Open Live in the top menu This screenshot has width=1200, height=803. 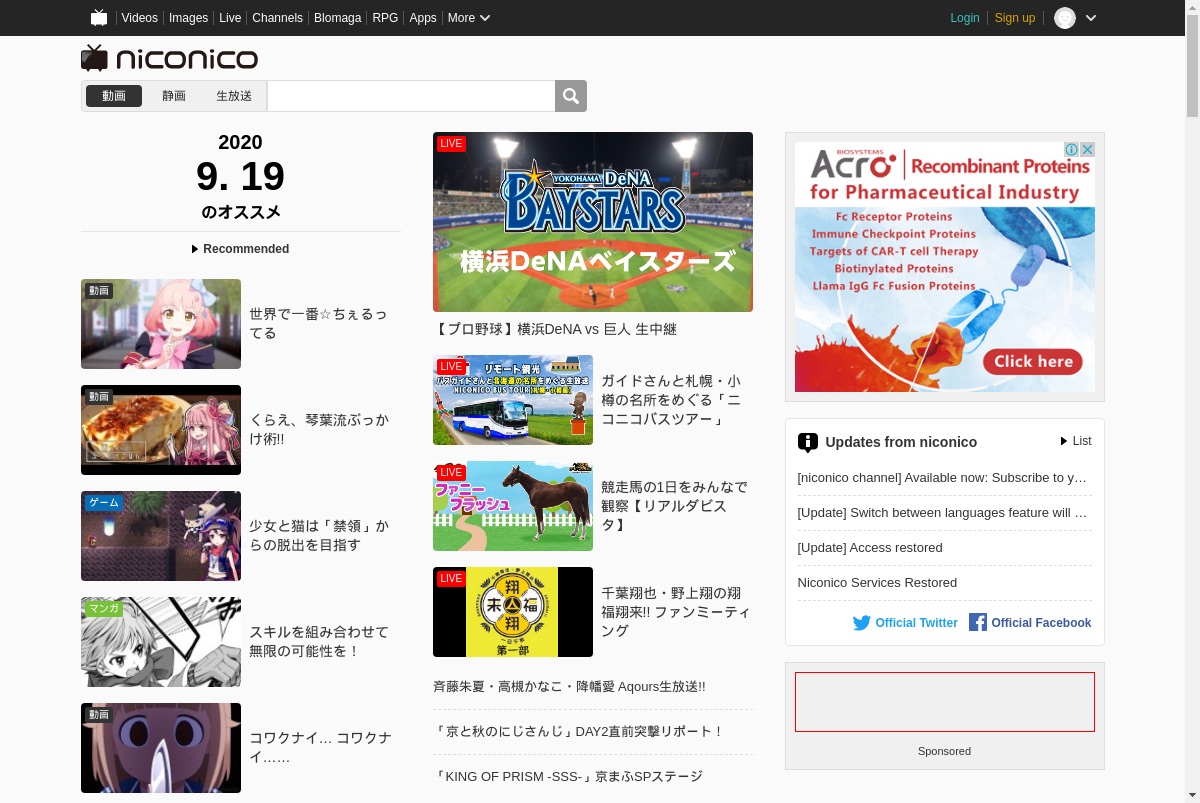point(230,18)
